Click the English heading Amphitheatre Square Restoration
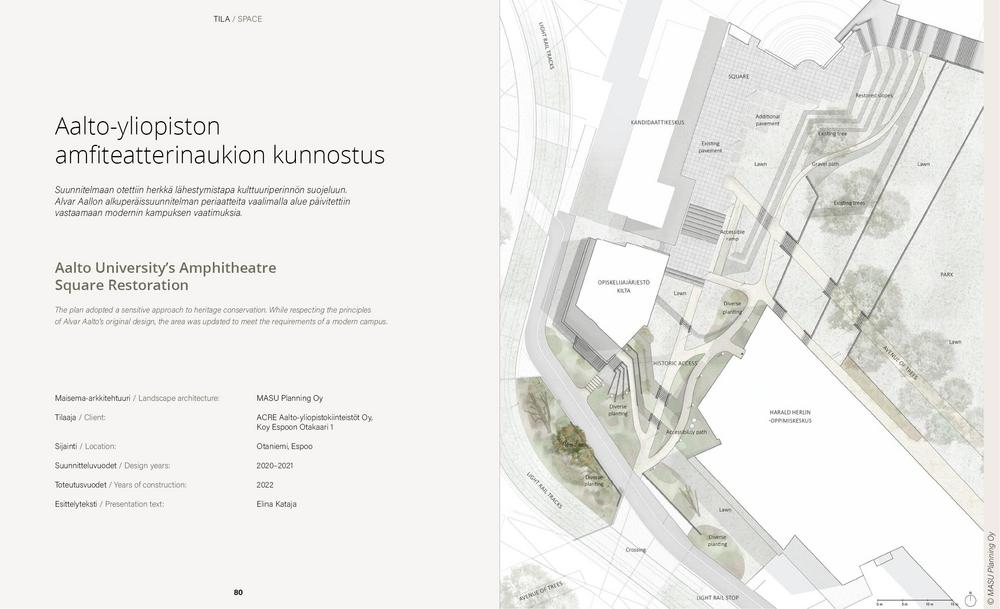The height and width of the screenshot is (609, 1000). (165, 276)
